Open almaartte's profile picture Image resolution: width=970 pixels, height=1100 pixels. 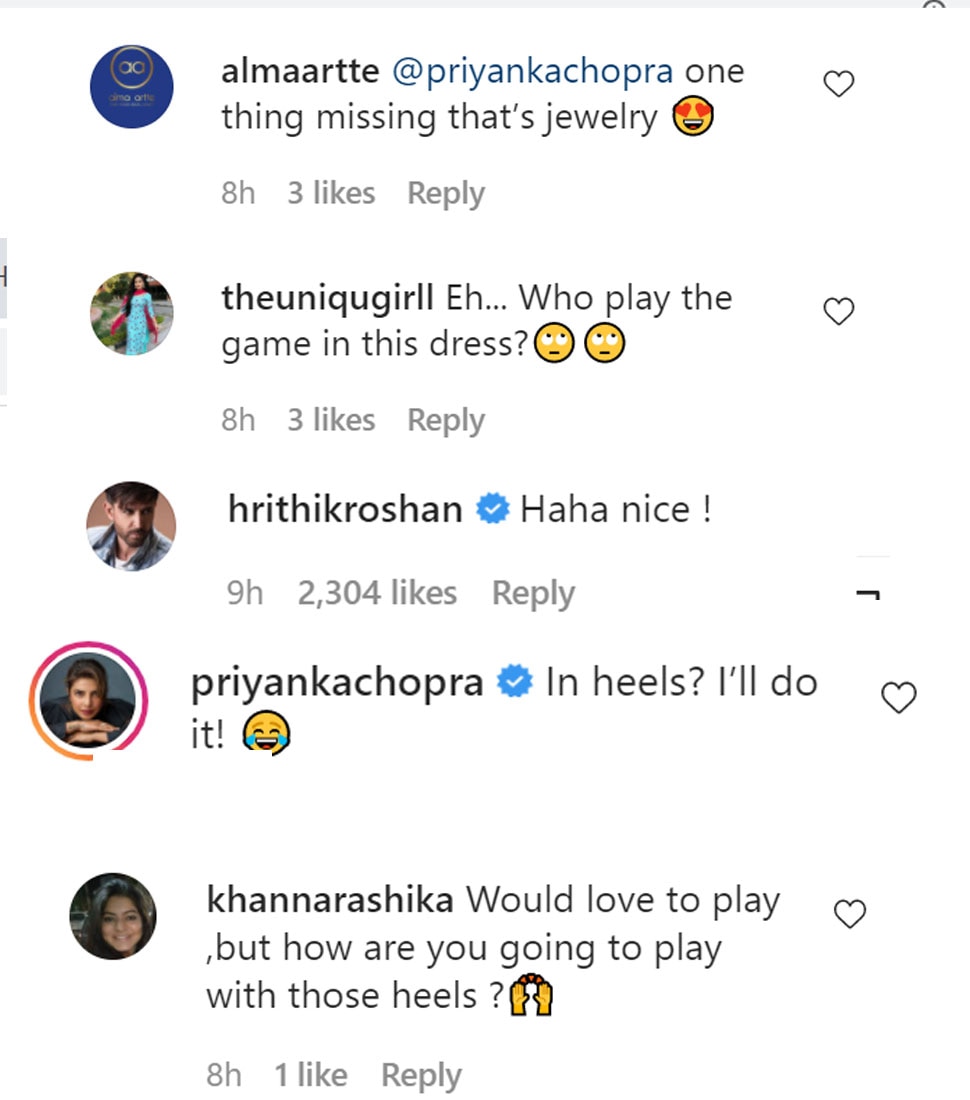[x=132, y=87]
